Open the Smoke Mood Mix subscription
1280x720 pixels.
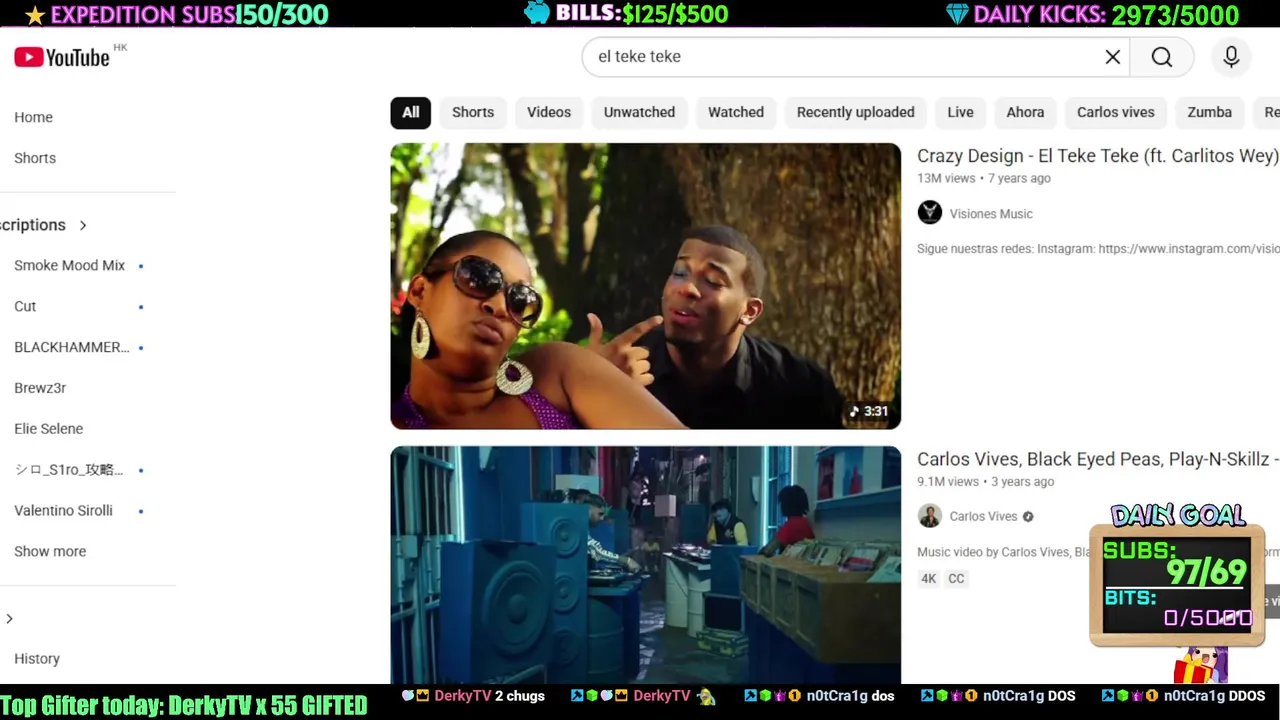click(70, 266)
